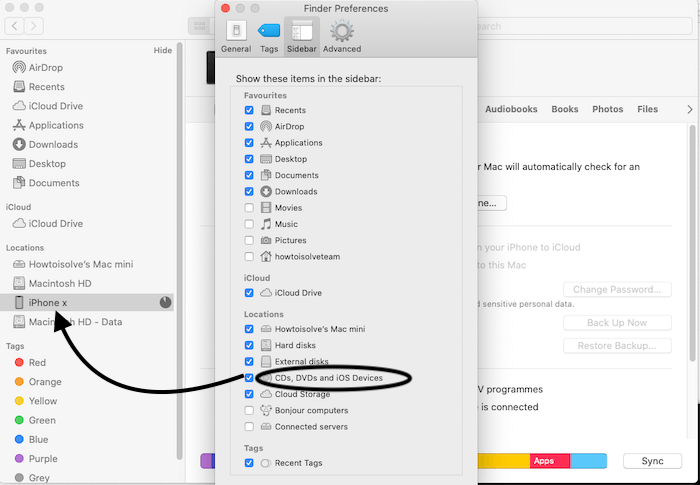Uncheck the Documents checkbox in preferences

pyautogui.click(x=249, y=175)
